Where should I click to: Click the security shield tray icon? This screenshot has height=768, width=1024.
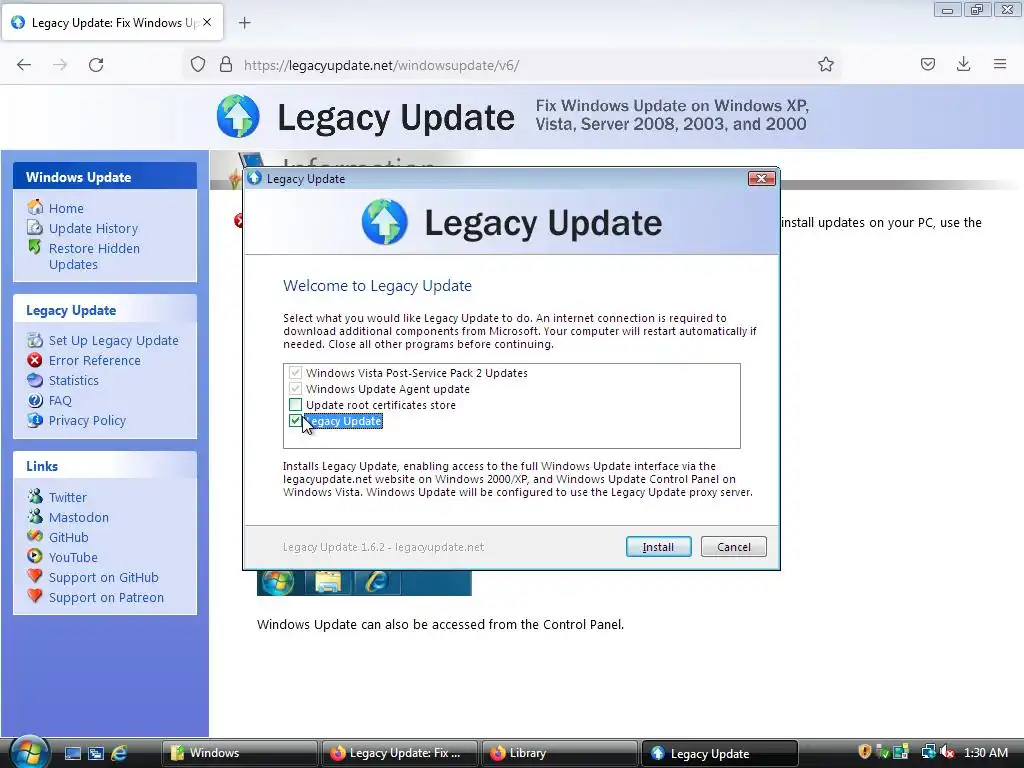[865, 752]
